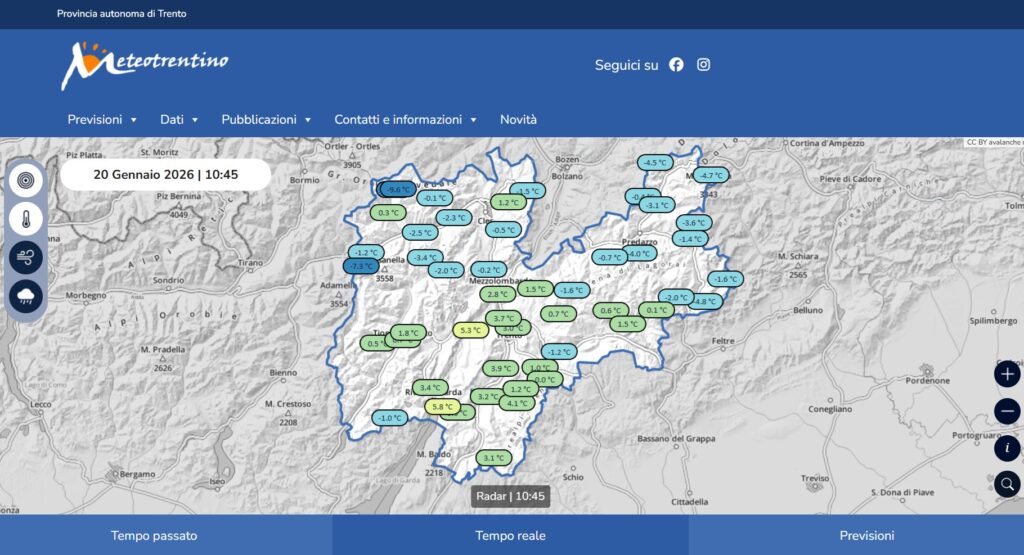Select the -2.5 °C station marker
Image resolution: width=1024 pixels, height=555 pixels.
pos(420,232)
